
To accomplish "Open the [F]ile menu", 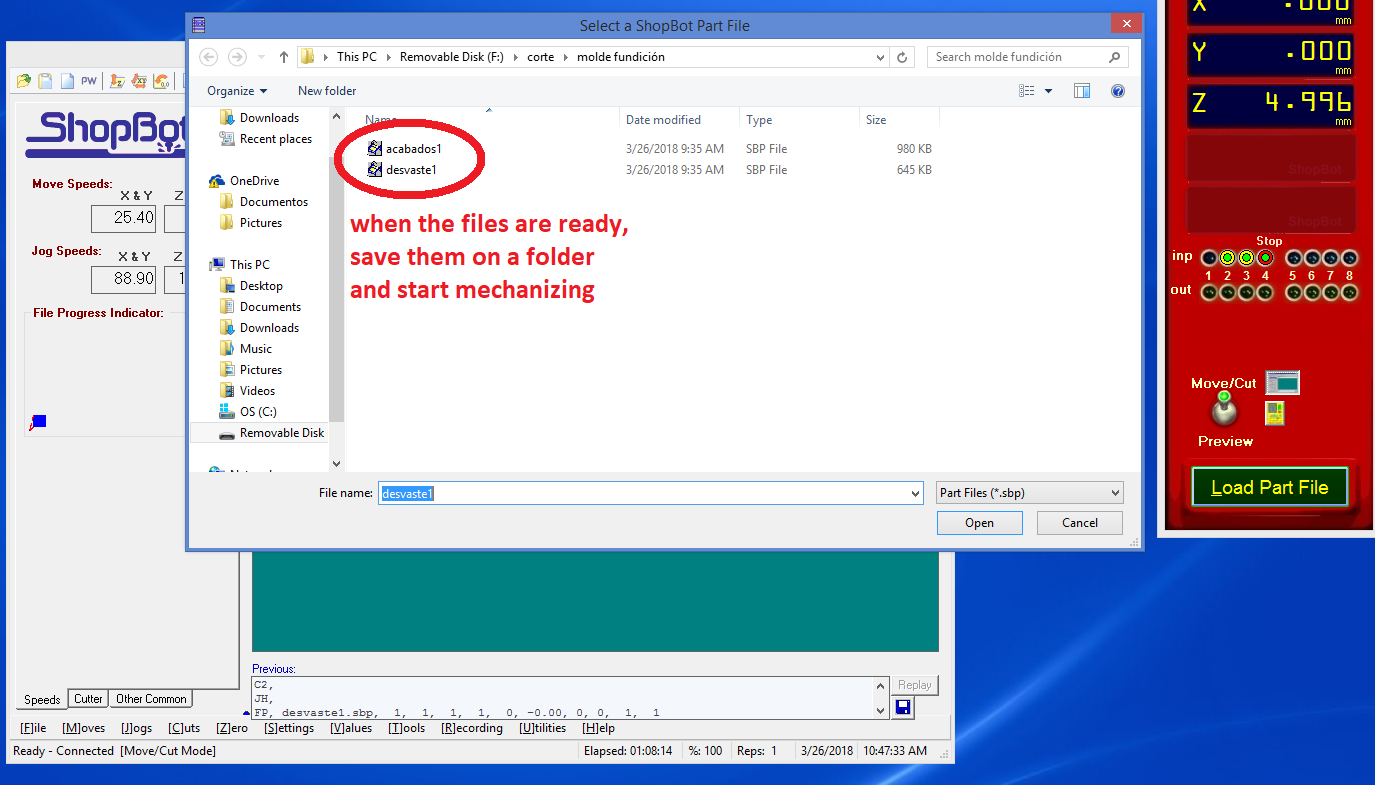I will click(33, 728).
